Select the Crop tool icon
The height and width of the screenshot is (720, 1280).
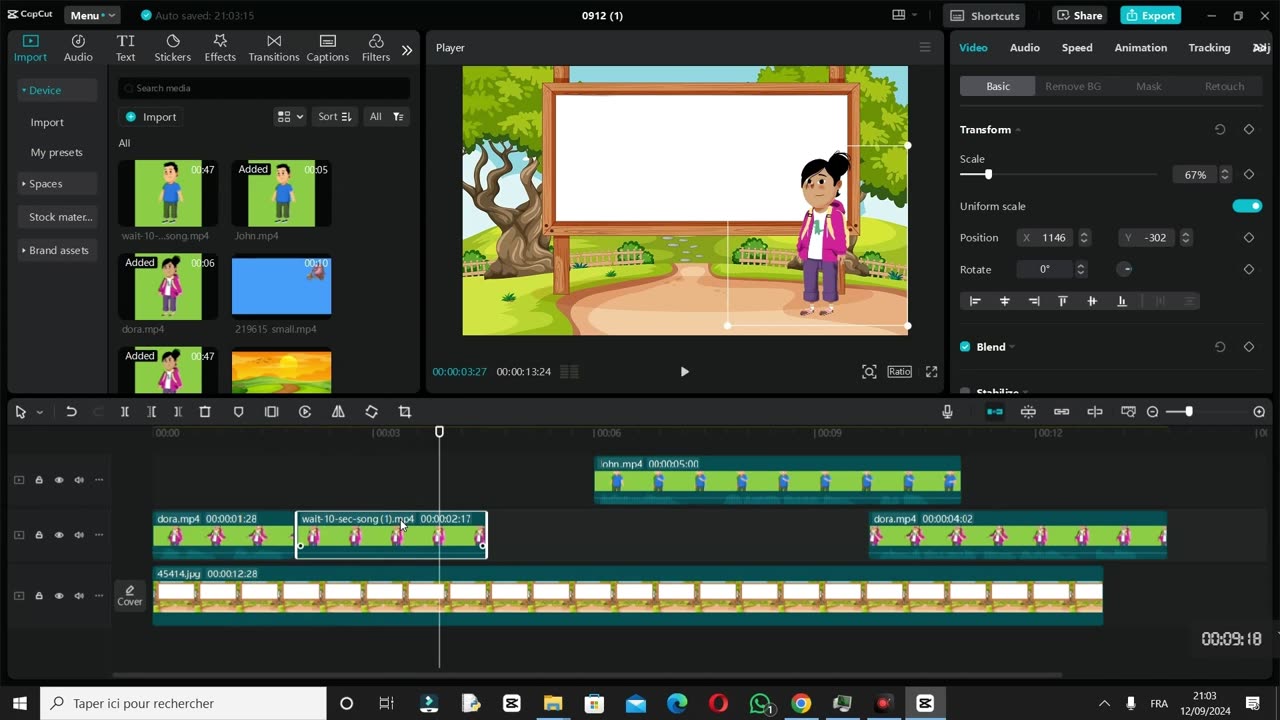pos(405,412)
